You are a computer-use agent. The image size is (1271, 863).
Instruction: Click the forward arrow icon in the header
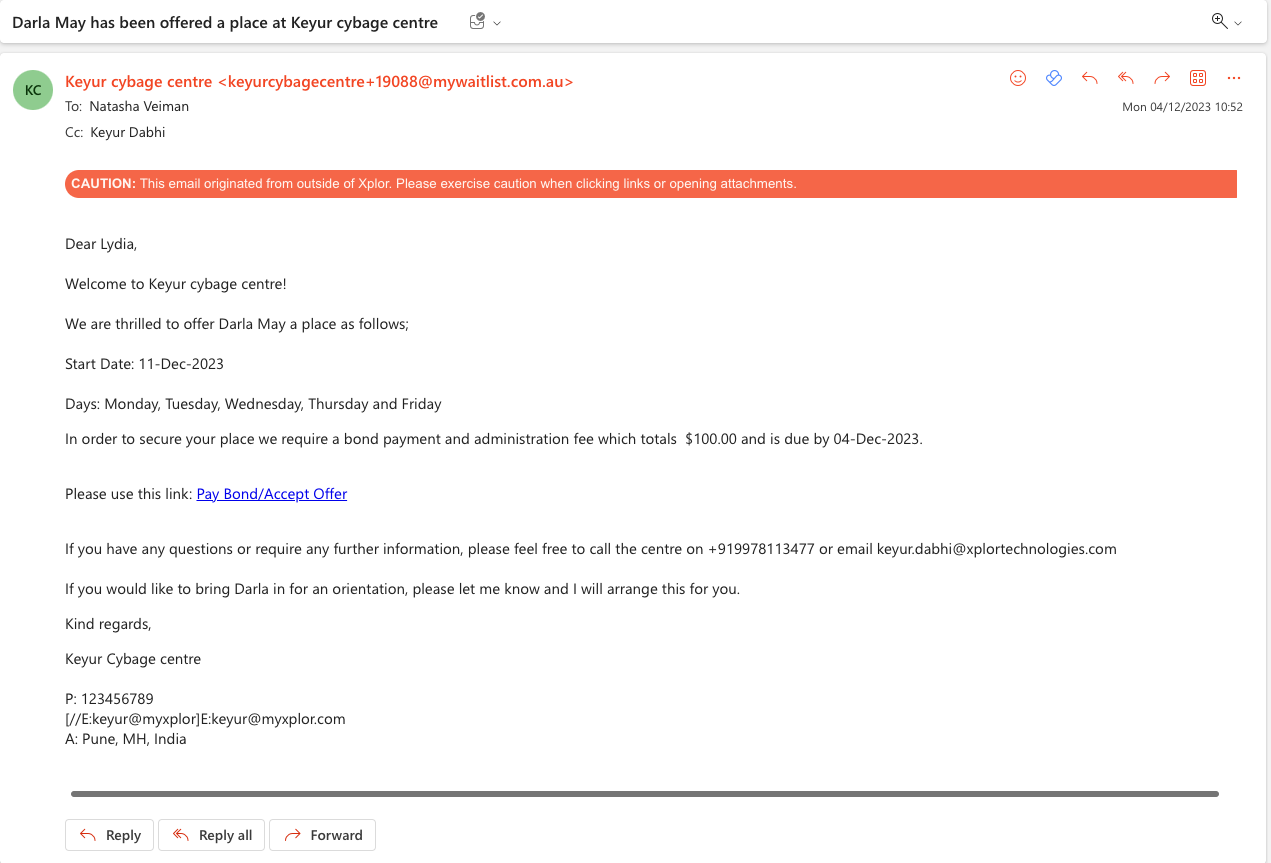coord(1161,78)
